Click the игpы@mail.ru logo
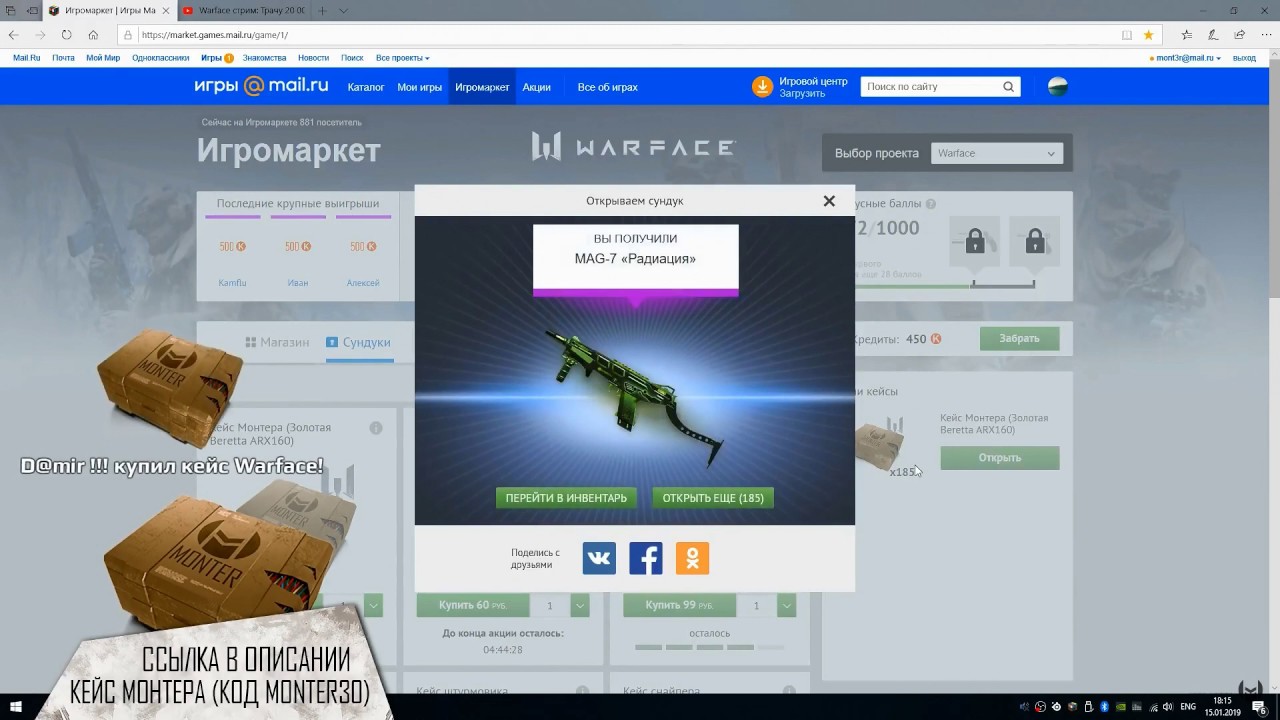Image resolution: width=1280 pixels, height=720 pixels. click(x=262, y=87)
